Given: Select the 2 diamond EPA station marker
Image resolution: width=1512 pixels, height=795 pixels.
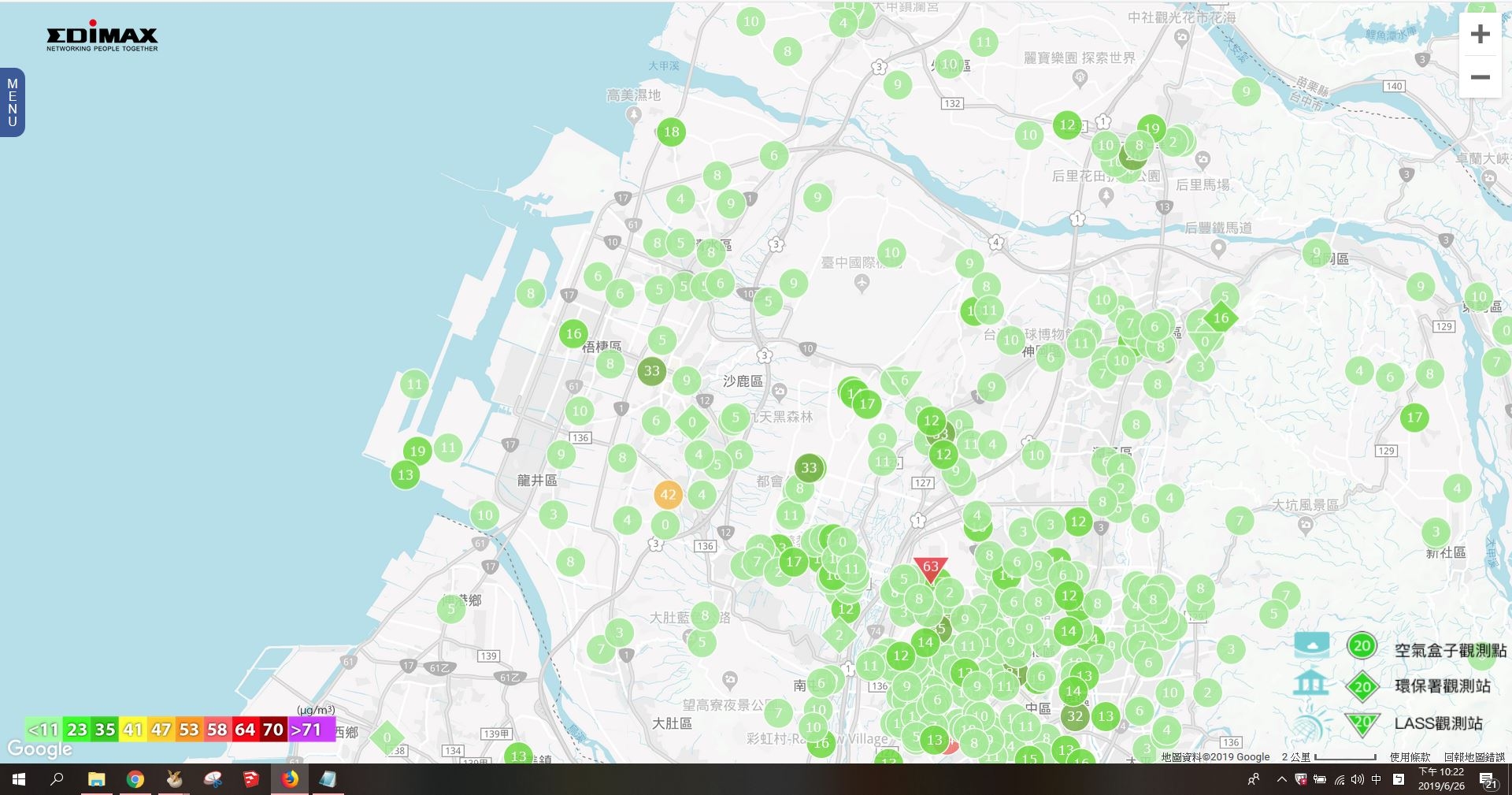Looking at the screenshot, I should [839, 635].
